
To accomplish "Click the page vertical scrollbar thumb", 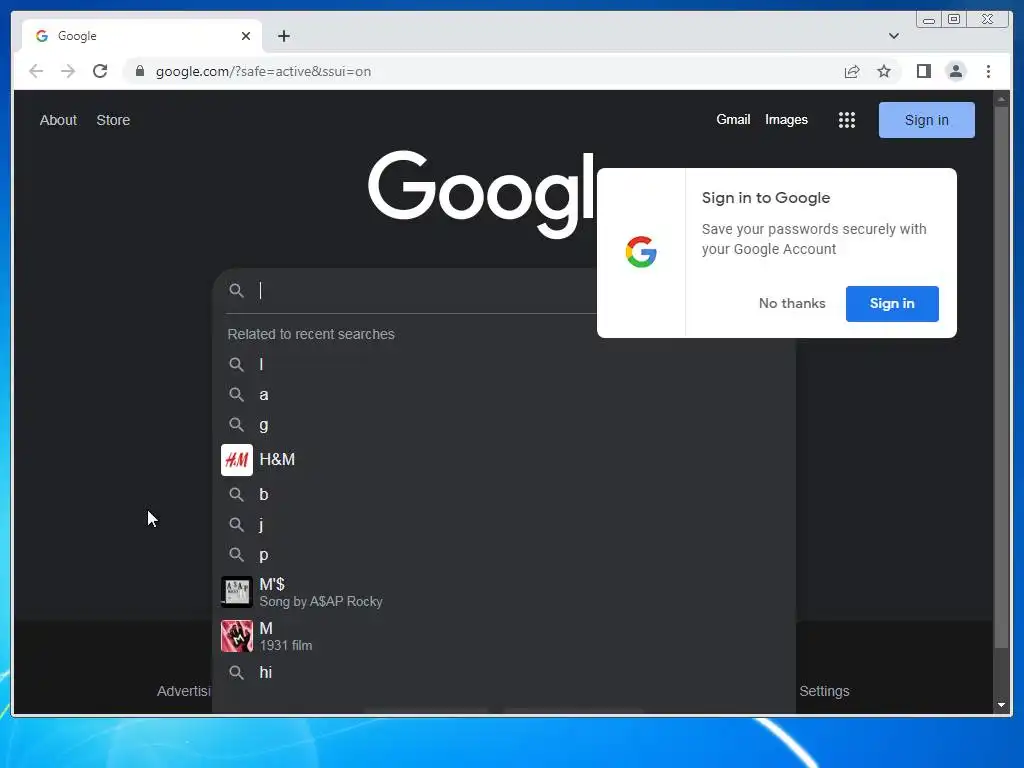I will click(x=1001, y=377).
